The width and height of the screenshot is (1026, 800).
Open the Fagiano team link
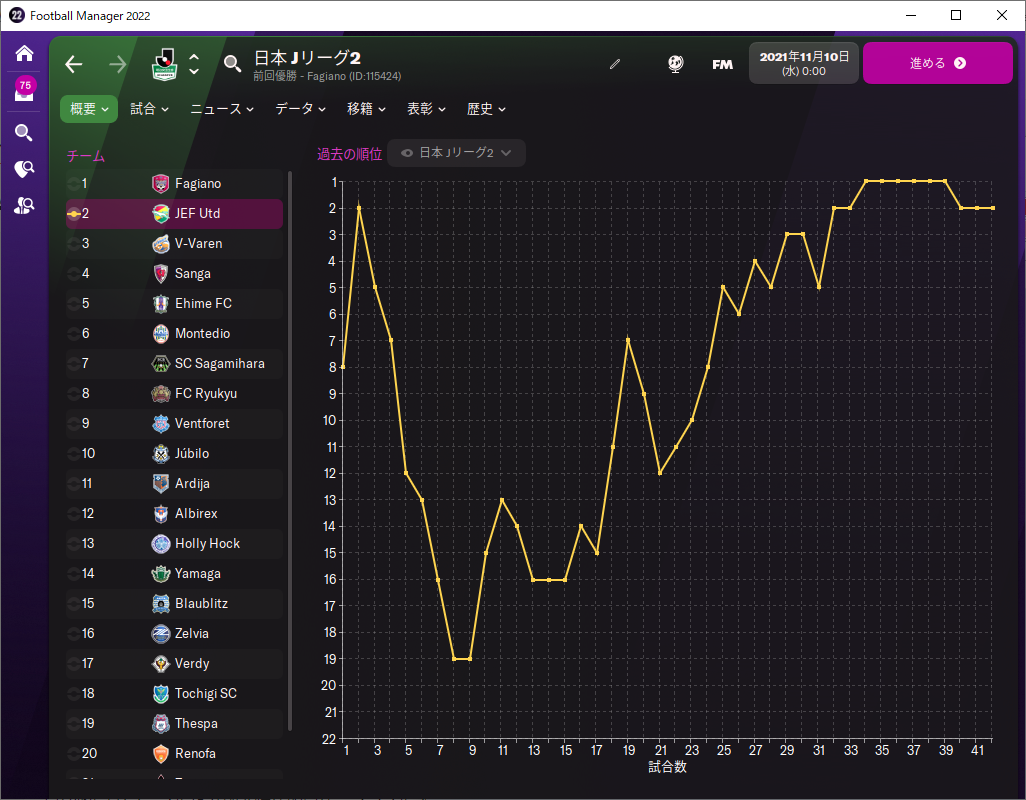(x=198, y=184)
